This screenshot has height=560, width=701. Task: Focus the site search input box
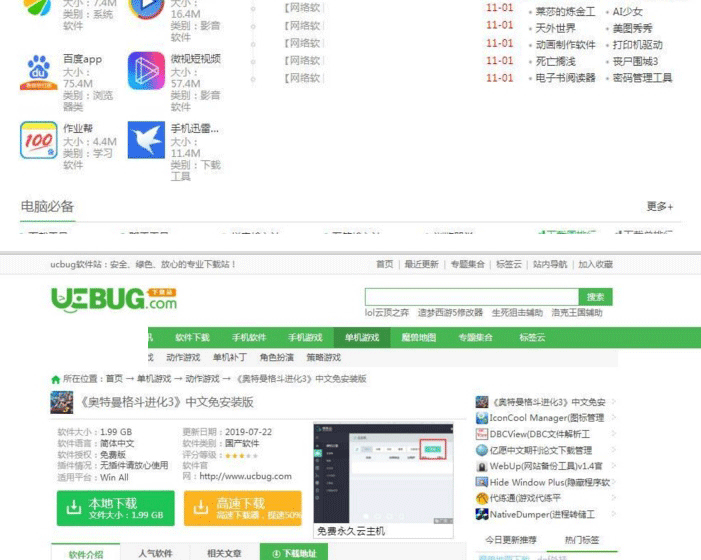472,297
